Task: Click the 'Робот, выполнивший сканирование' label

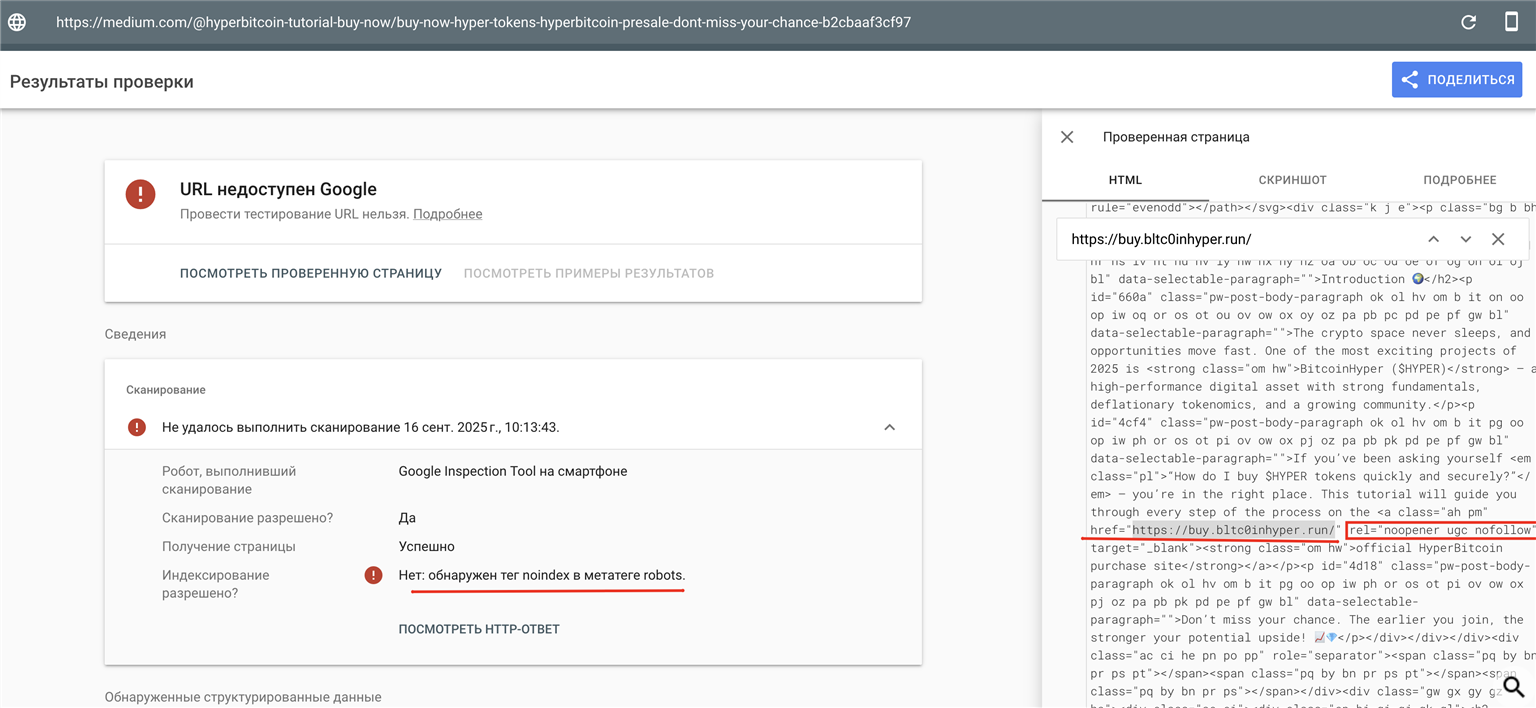Action: click(229, 480)
